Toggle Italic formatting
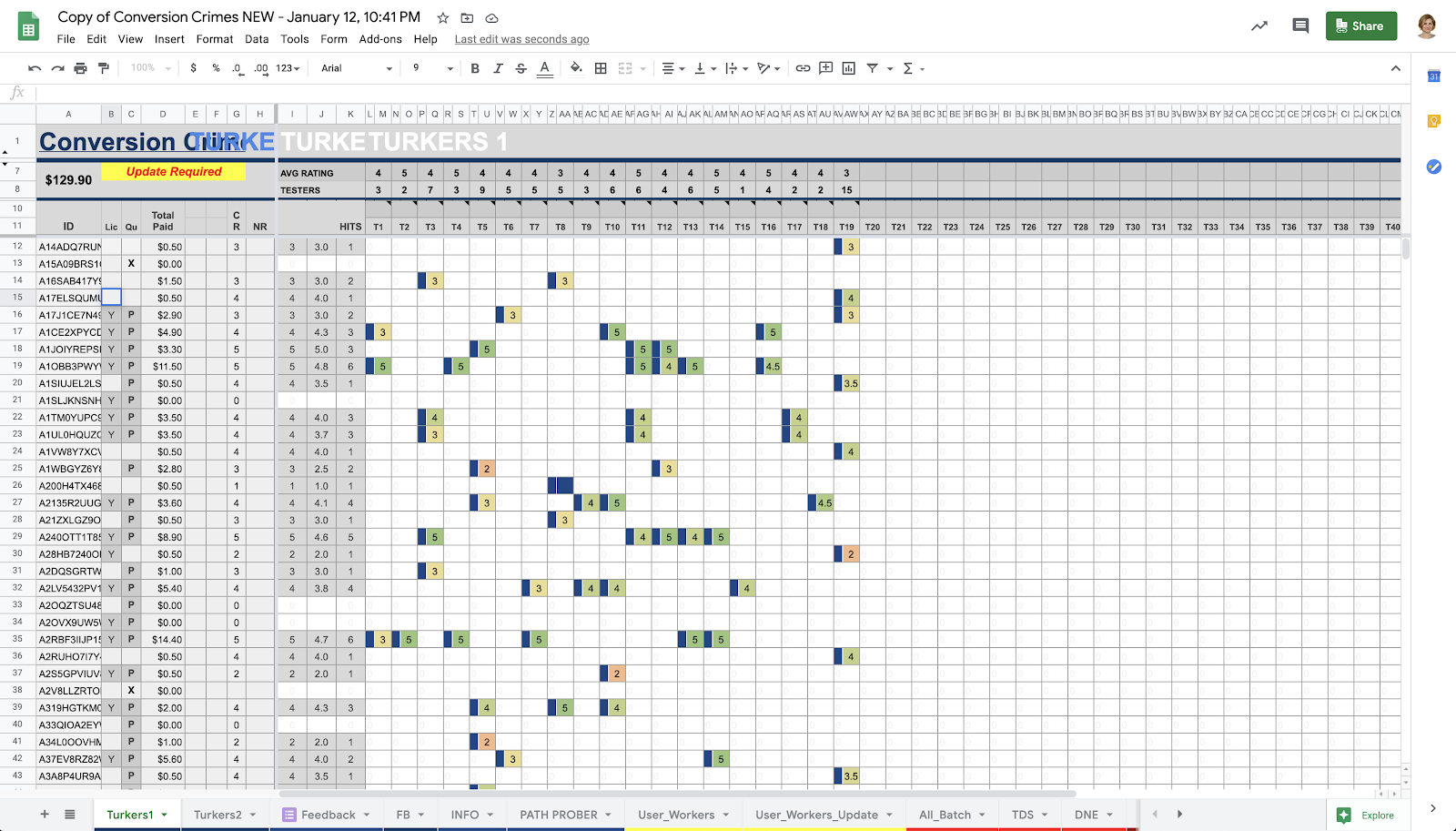1456x831 pixels. click(498, 68)
